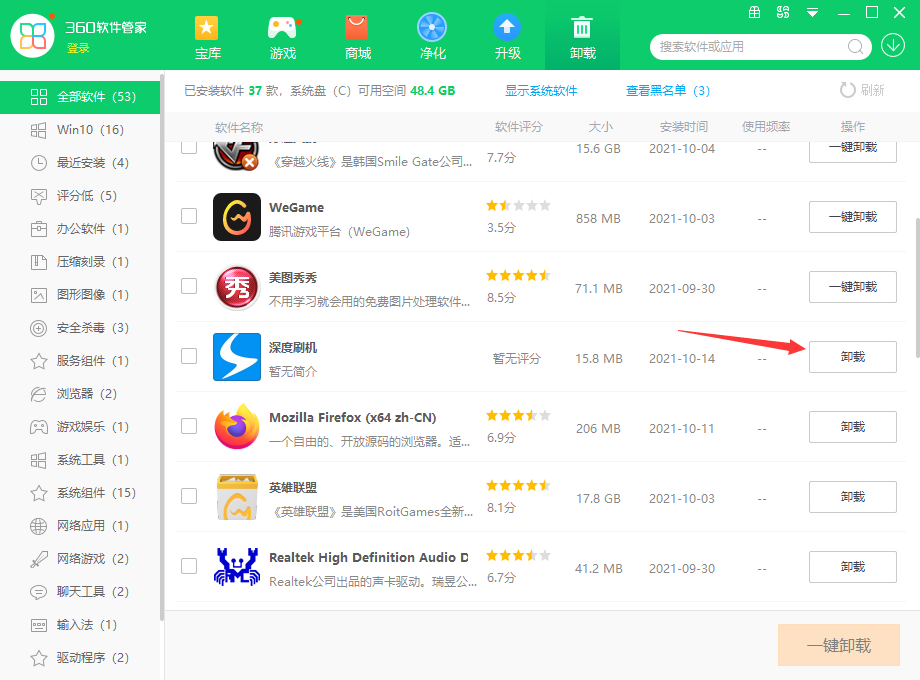The height and width of the screenshot is (680, 920).
Task: Click the gift box icon in title bar
Action: coord(755,12)
